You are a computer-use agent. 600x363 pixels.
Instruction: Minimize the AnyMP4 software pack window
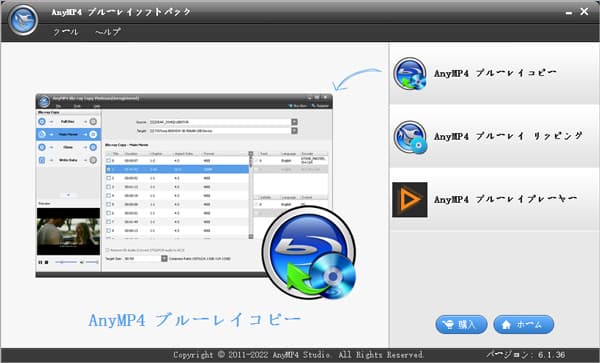pyautogui.click(x=569, y=13)
